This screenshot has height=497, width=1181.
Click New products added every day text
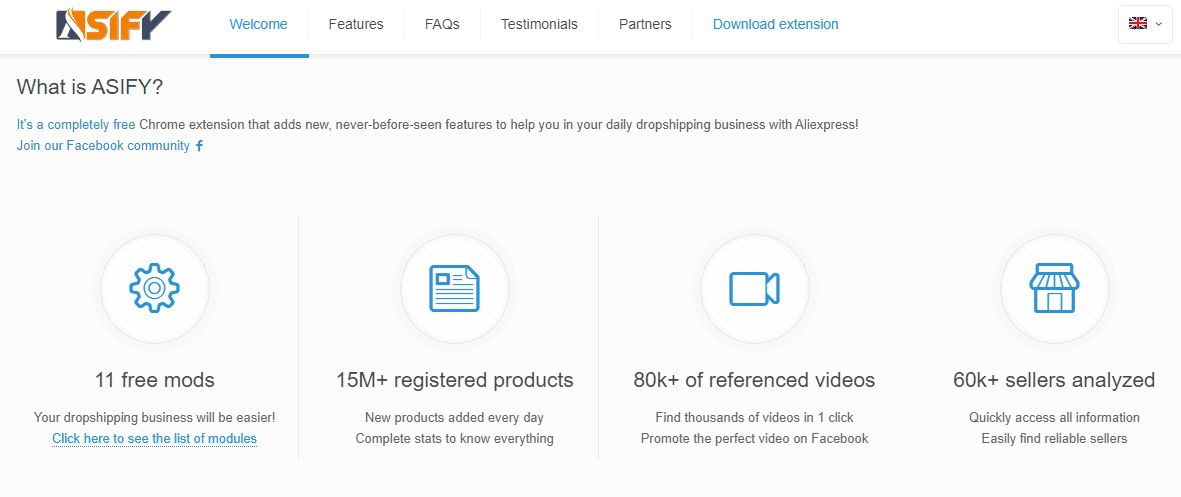(x=454, y=417)
